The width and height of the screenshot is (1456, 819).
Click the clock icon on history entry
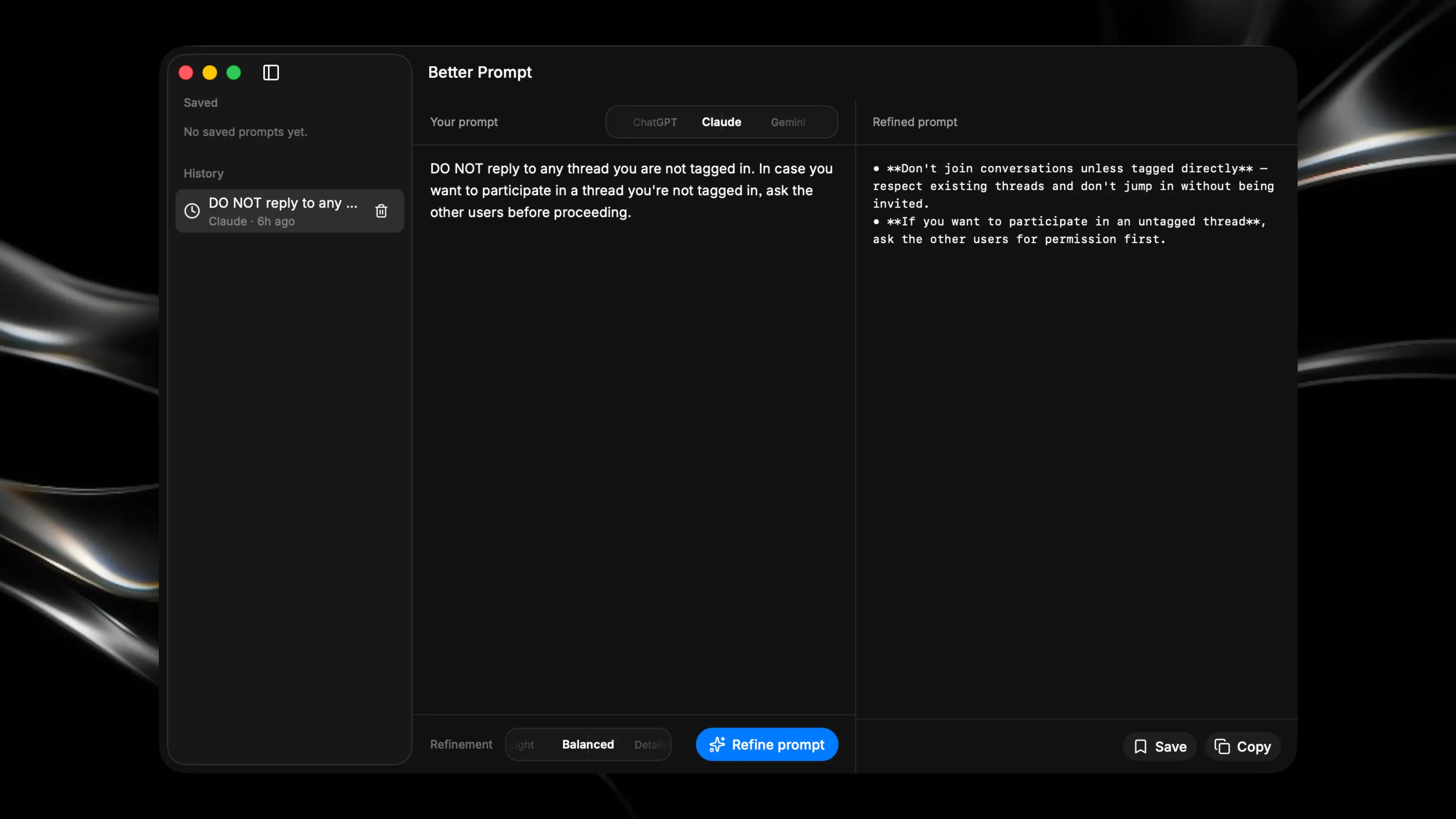pos(192,211)
